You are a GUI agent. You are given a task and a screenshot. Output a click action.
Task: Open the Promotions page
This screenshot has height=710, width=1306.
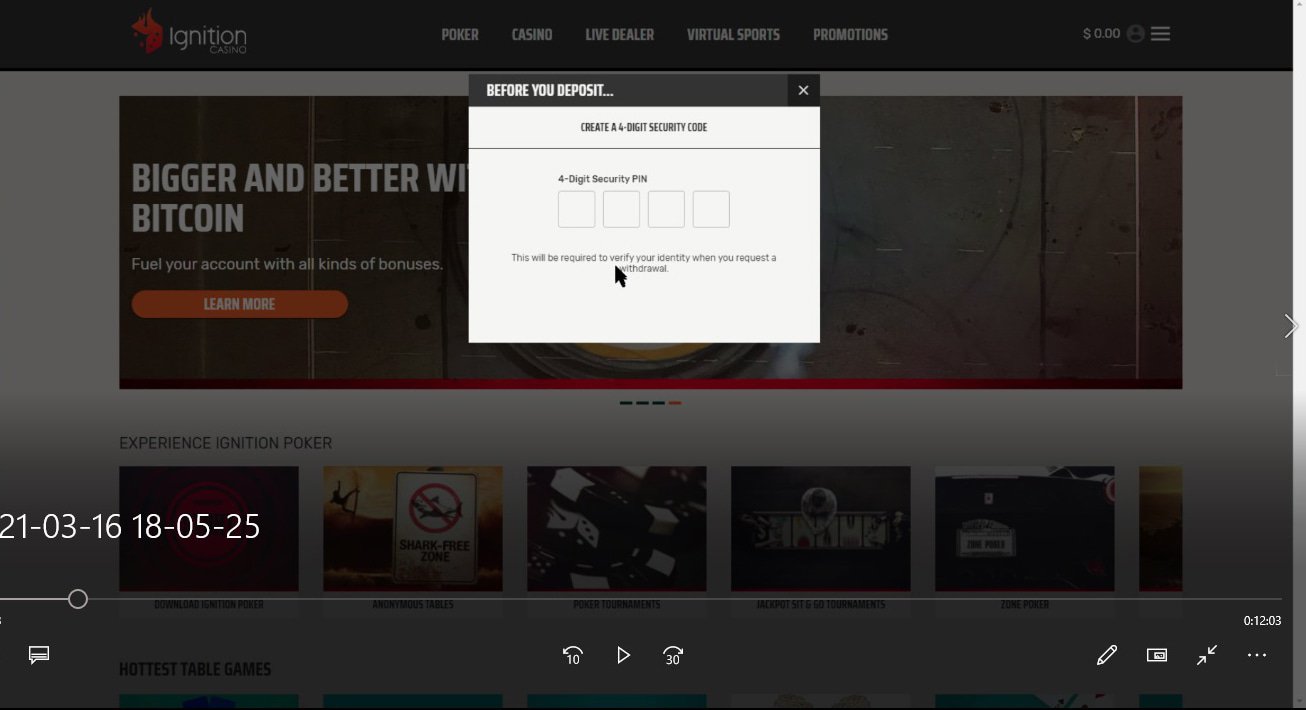(850, 35)
